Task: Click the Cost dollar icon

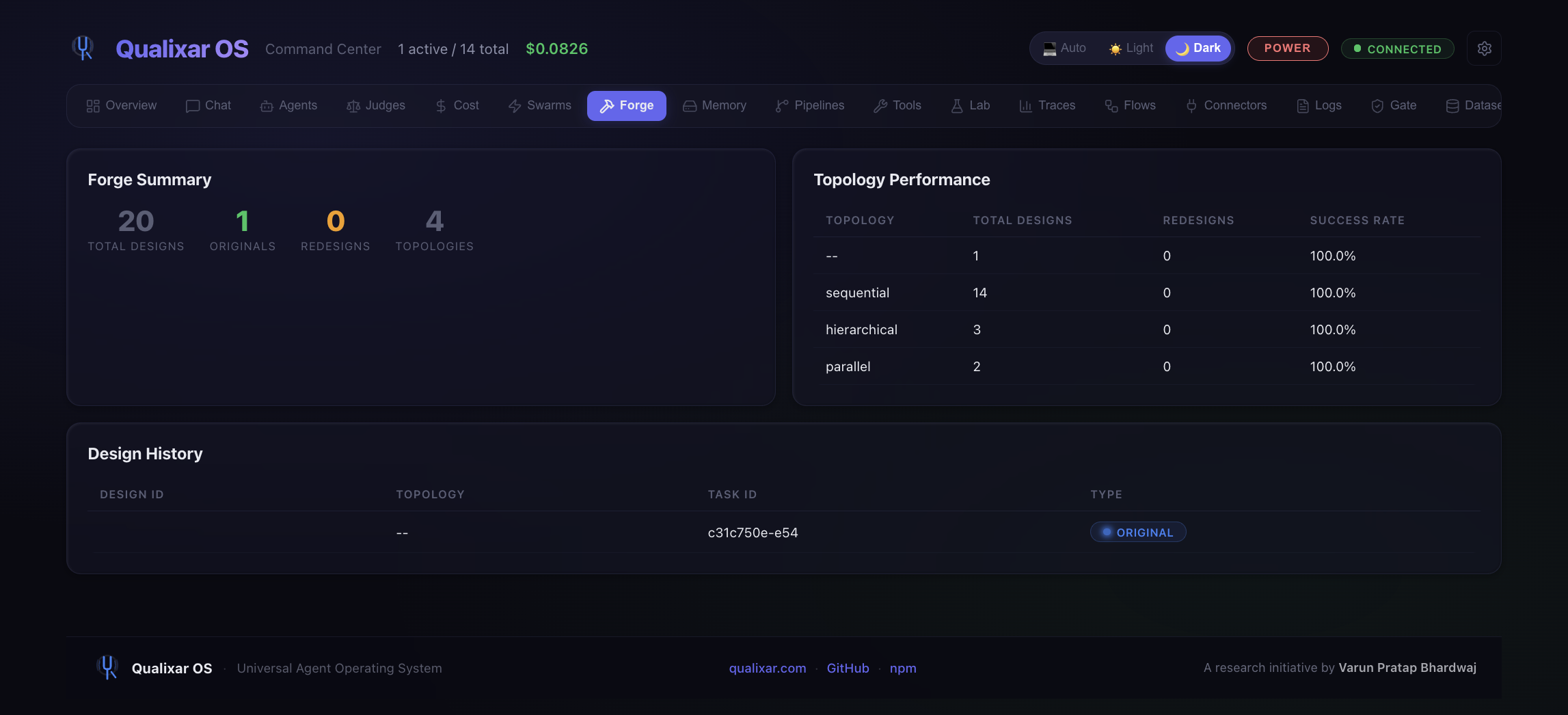Action: (x=441, y=106)
